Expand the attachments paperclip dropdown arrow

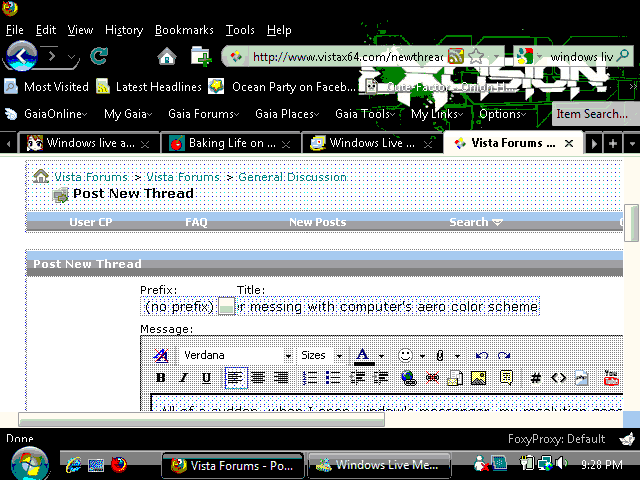(x=458, y=356)
